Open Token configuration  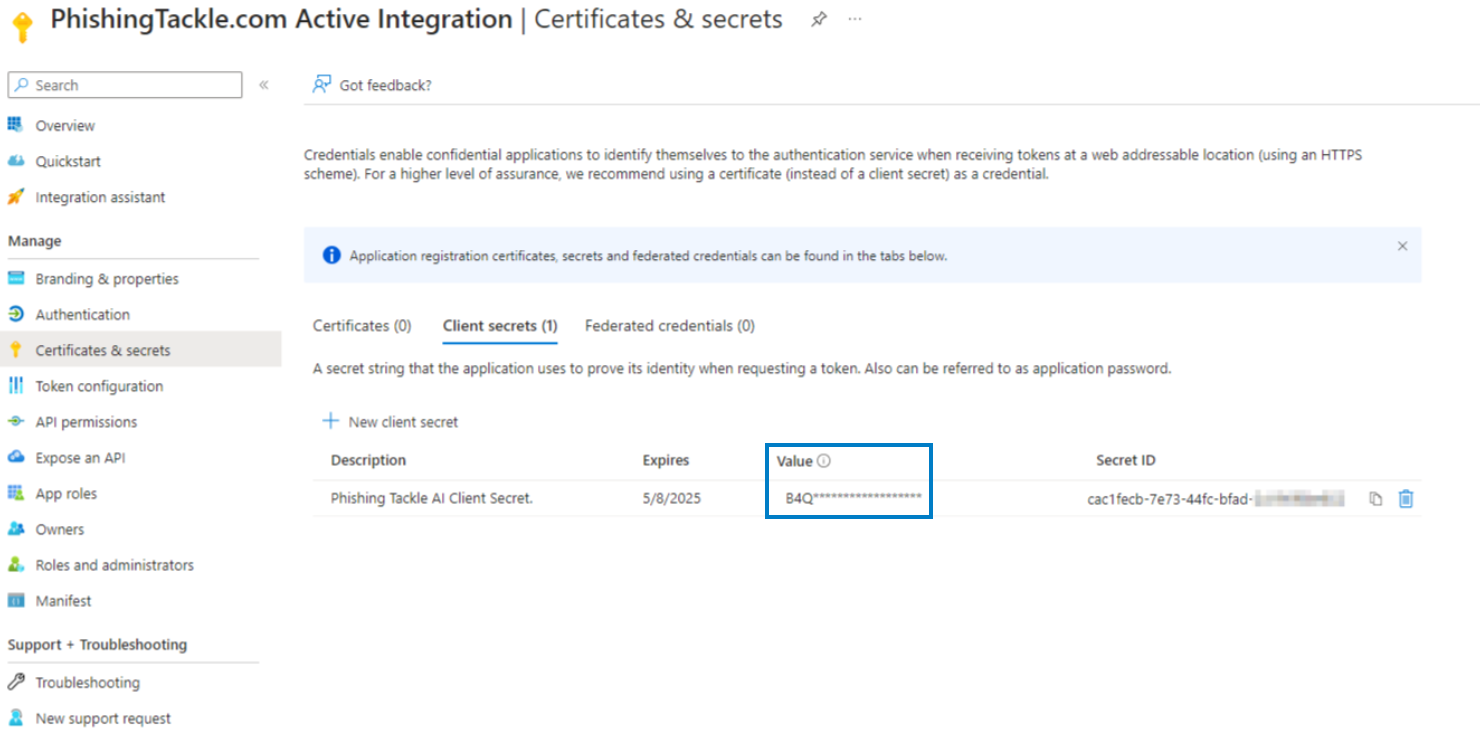pyautogui.click(x=99, y=386)
